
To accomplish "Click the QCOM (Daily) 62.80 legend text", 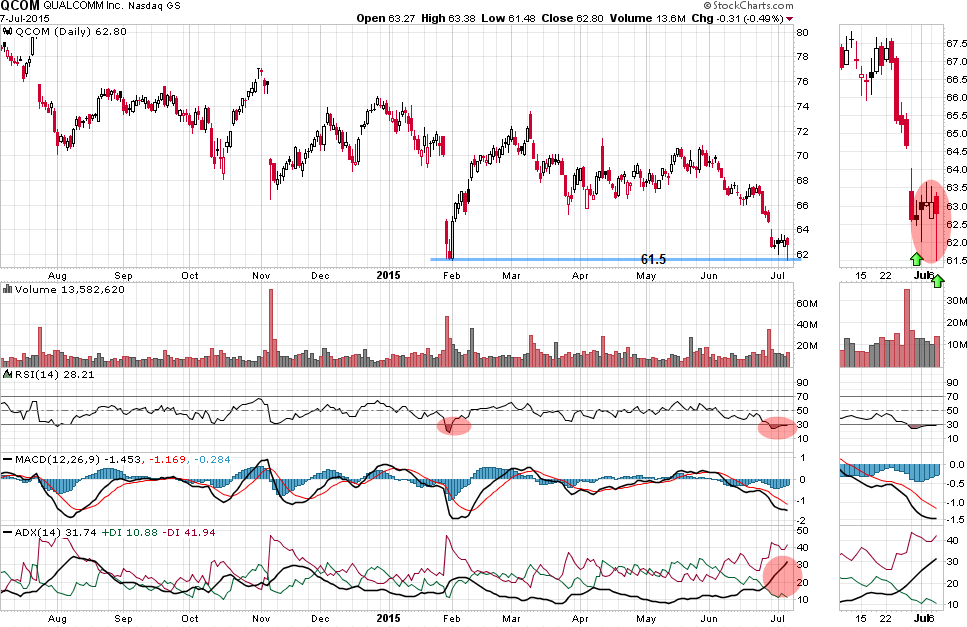I will tap(71, 32).
